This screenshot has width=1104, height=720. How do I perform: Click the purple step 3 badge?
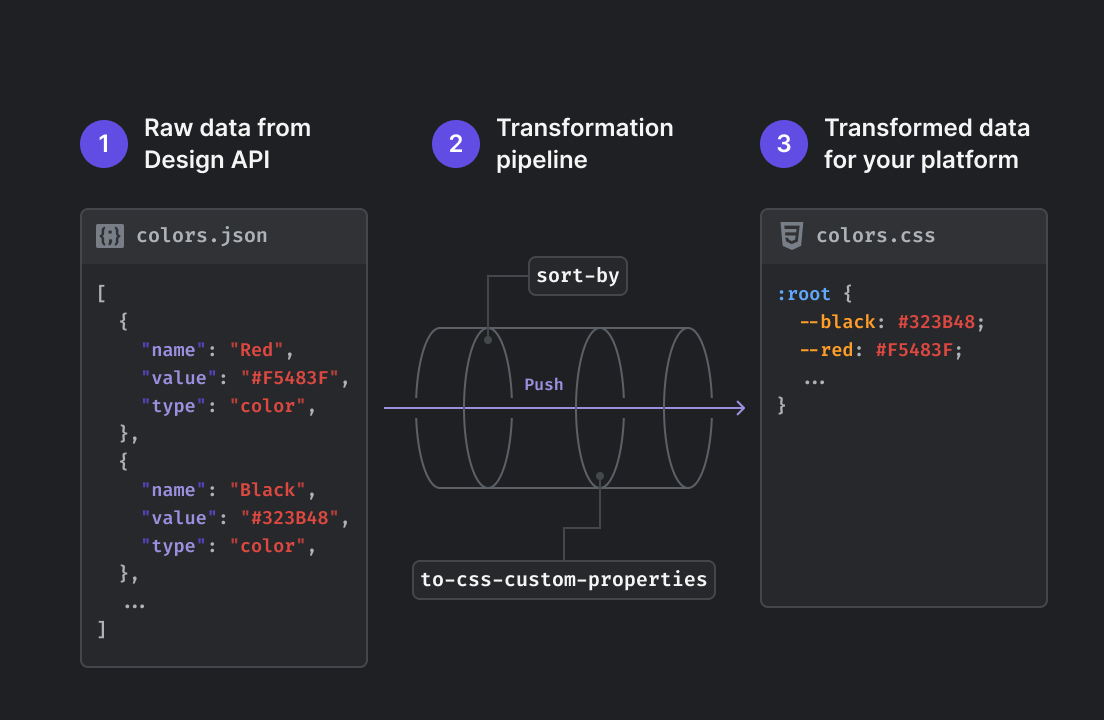pyautogui.click(x=784, y=144)
